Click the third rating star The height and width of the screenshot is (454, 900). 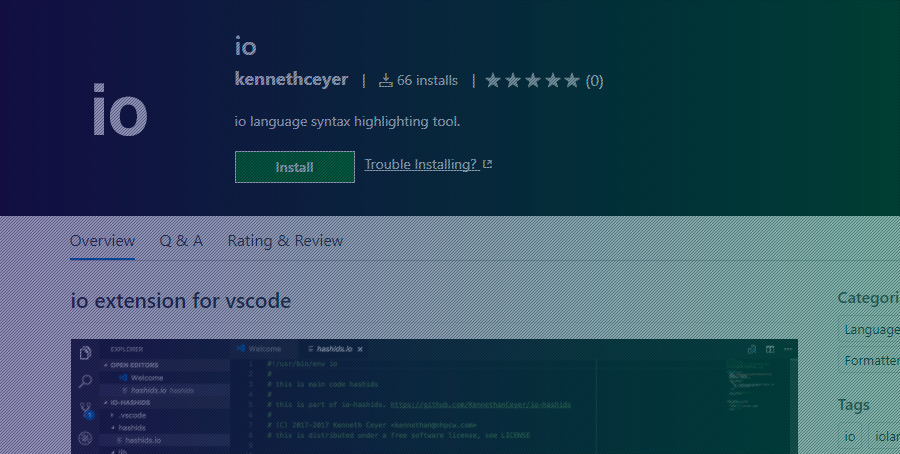pyautogui.click(x=533, y=80)
